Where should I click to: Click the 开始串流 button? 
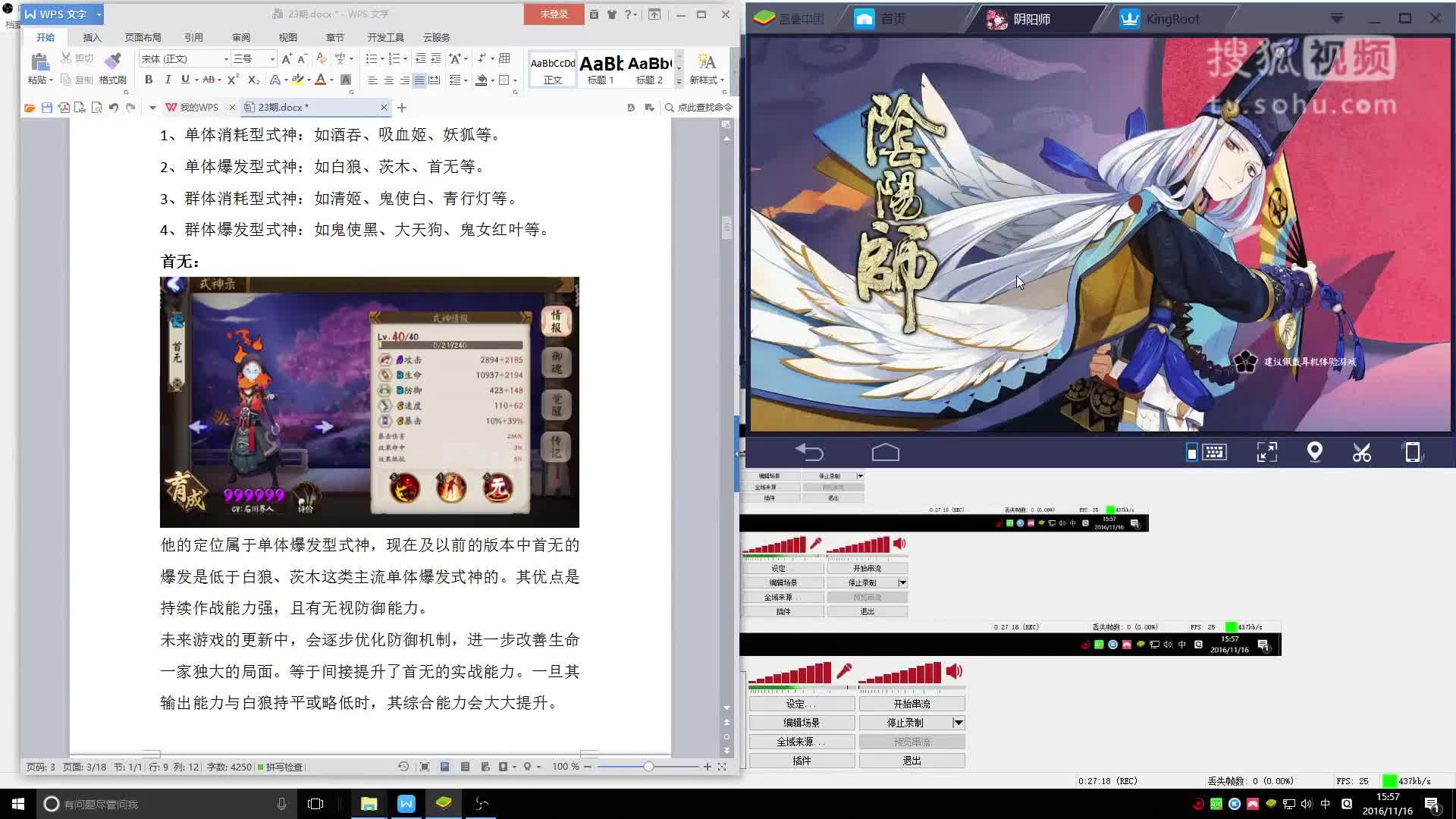point(912,704)
